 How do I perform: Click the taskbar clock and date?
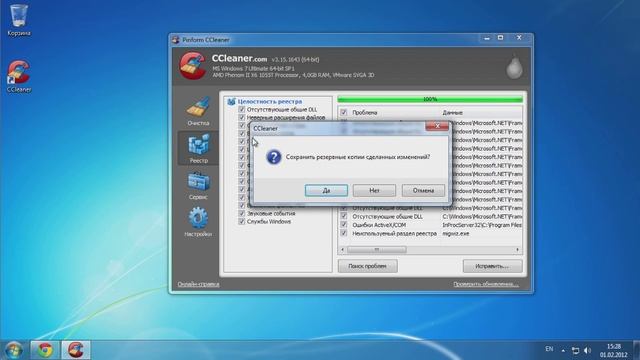pyautogui.click(x=613, y=351)
